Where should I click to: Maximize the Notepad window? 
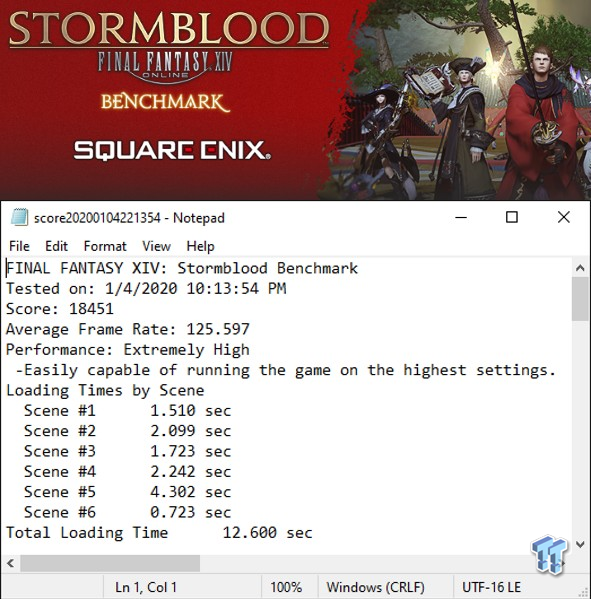tap(512, 217)
